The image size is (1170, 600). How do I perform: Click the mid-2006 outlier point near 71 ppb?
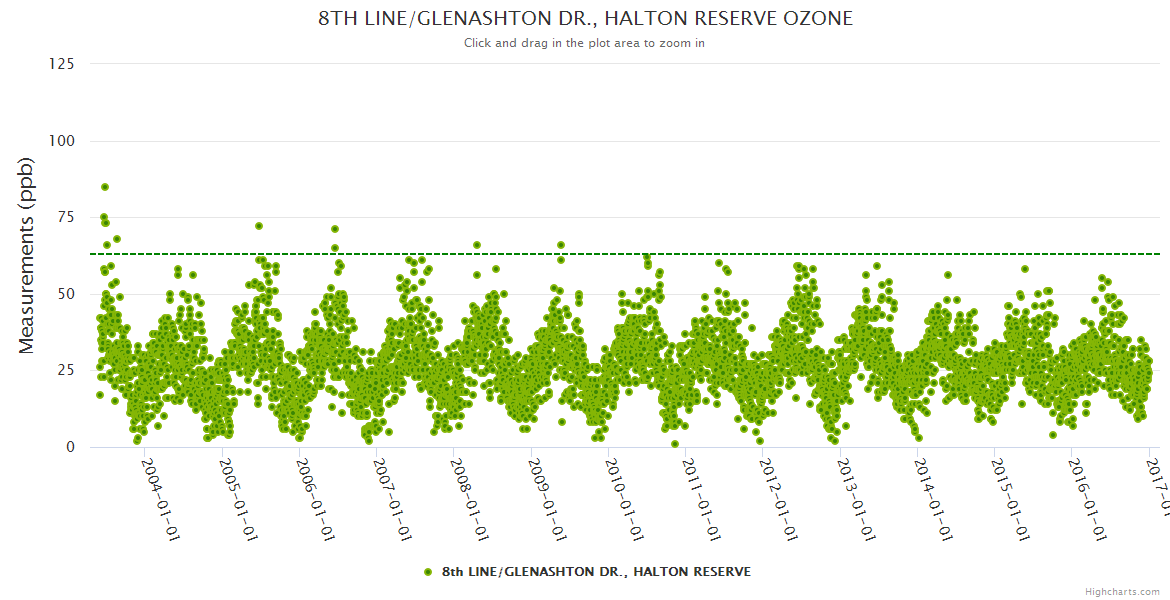coord(335,229)
